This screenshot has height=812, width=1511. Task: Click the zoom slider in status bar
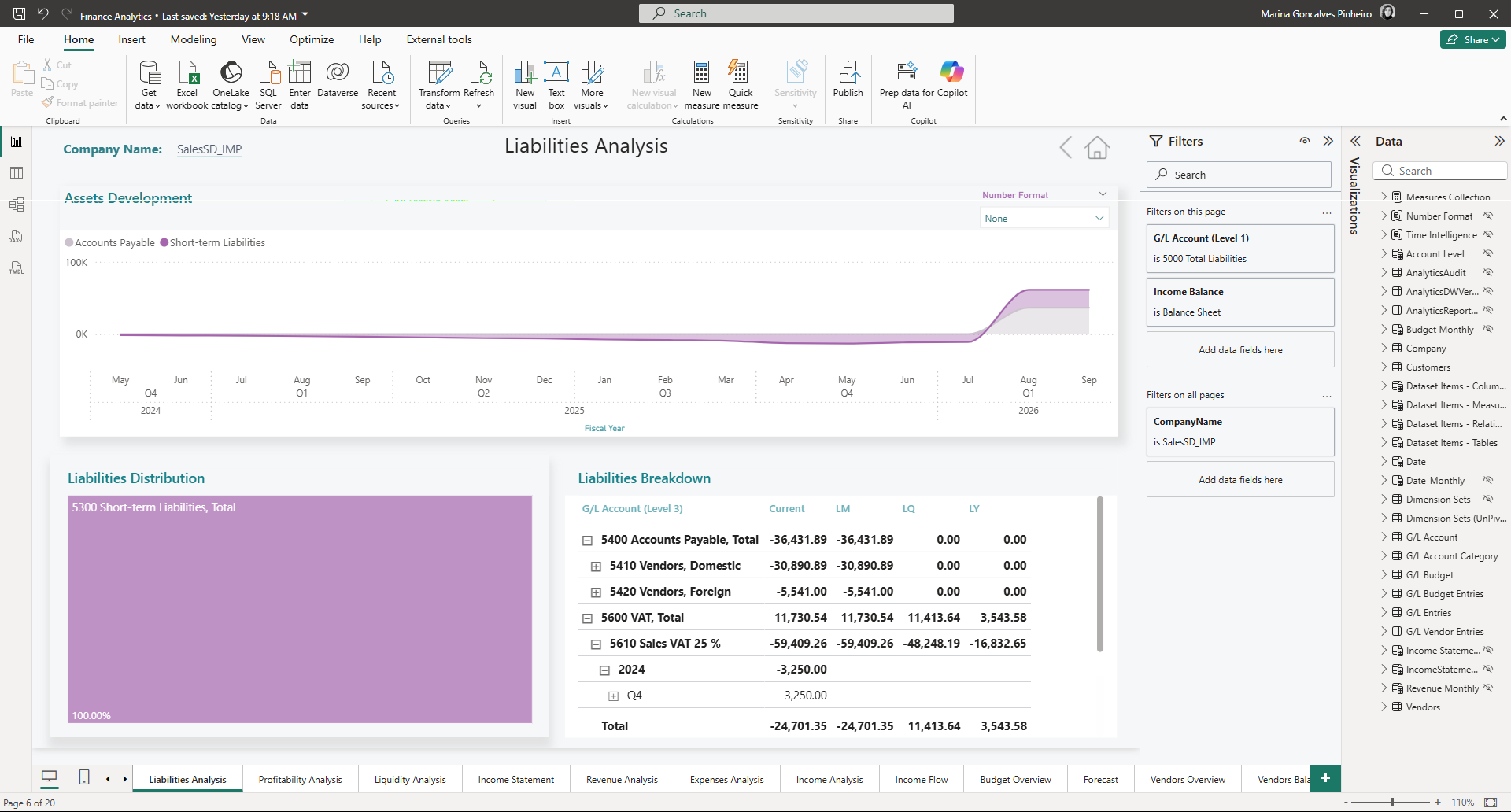1391,803
